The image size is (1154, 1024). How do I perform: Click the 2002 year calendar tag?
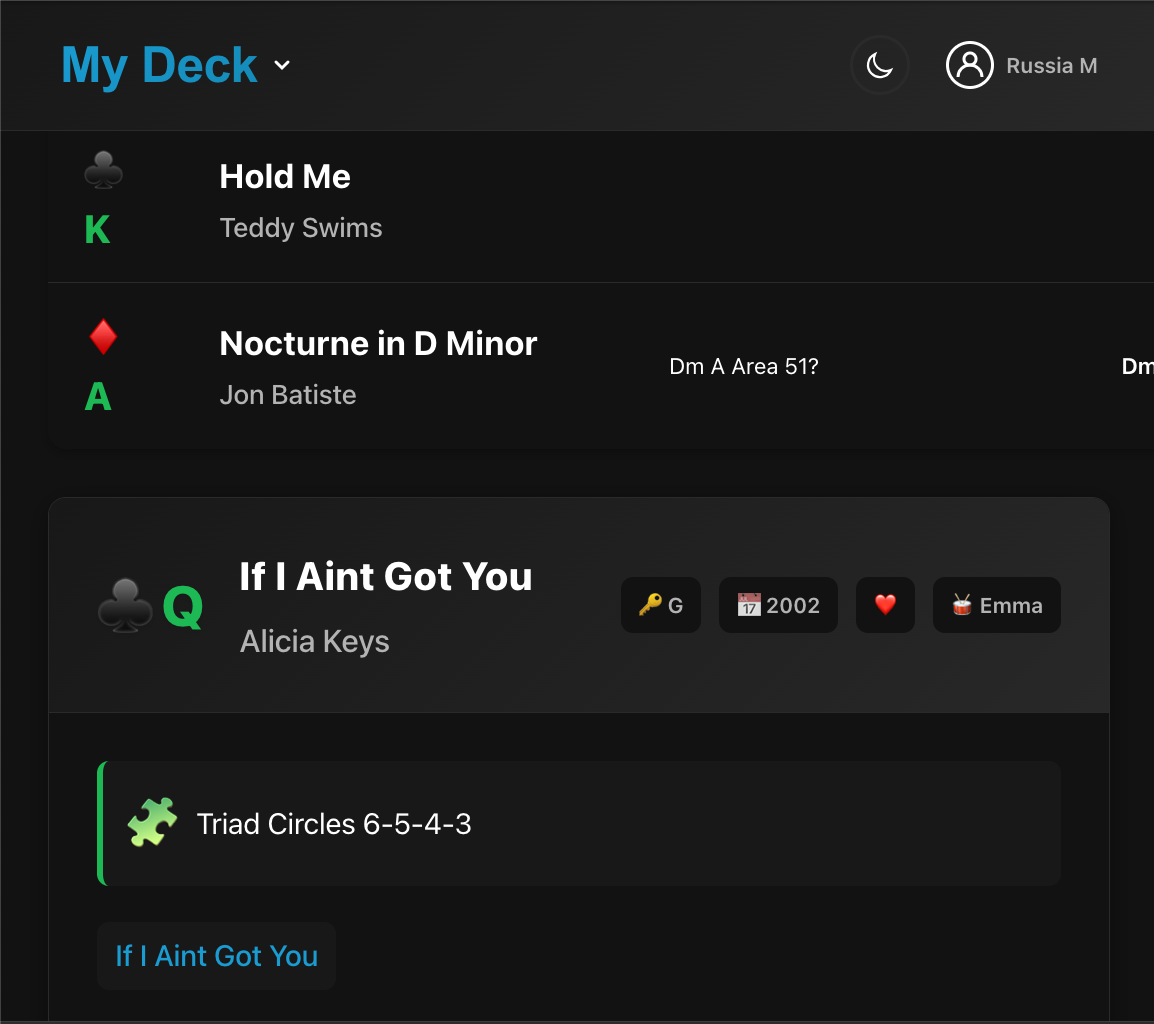(778, 605)
